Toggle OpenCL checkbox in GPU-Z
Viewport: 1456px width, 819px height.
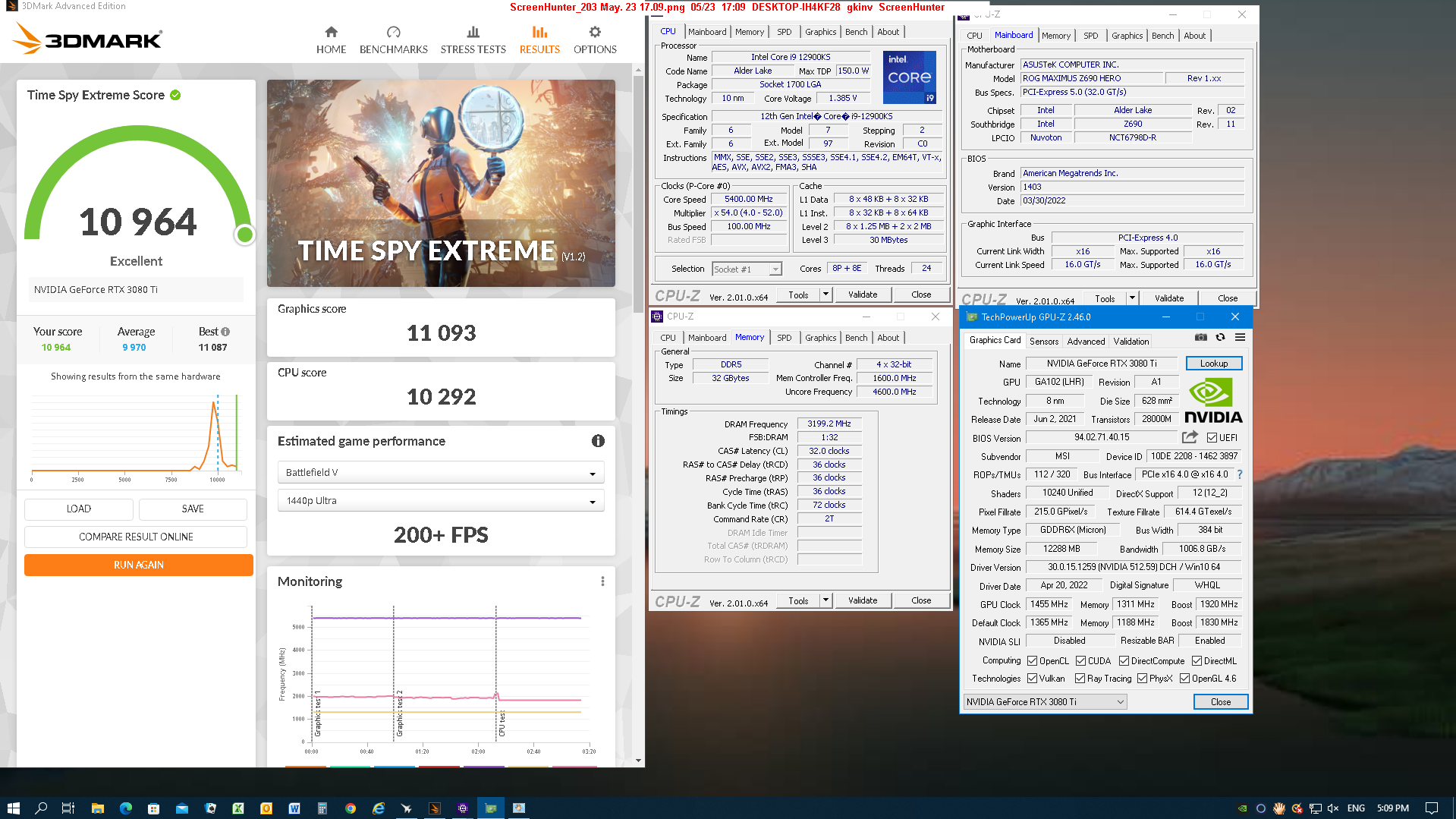point(1032,661)
